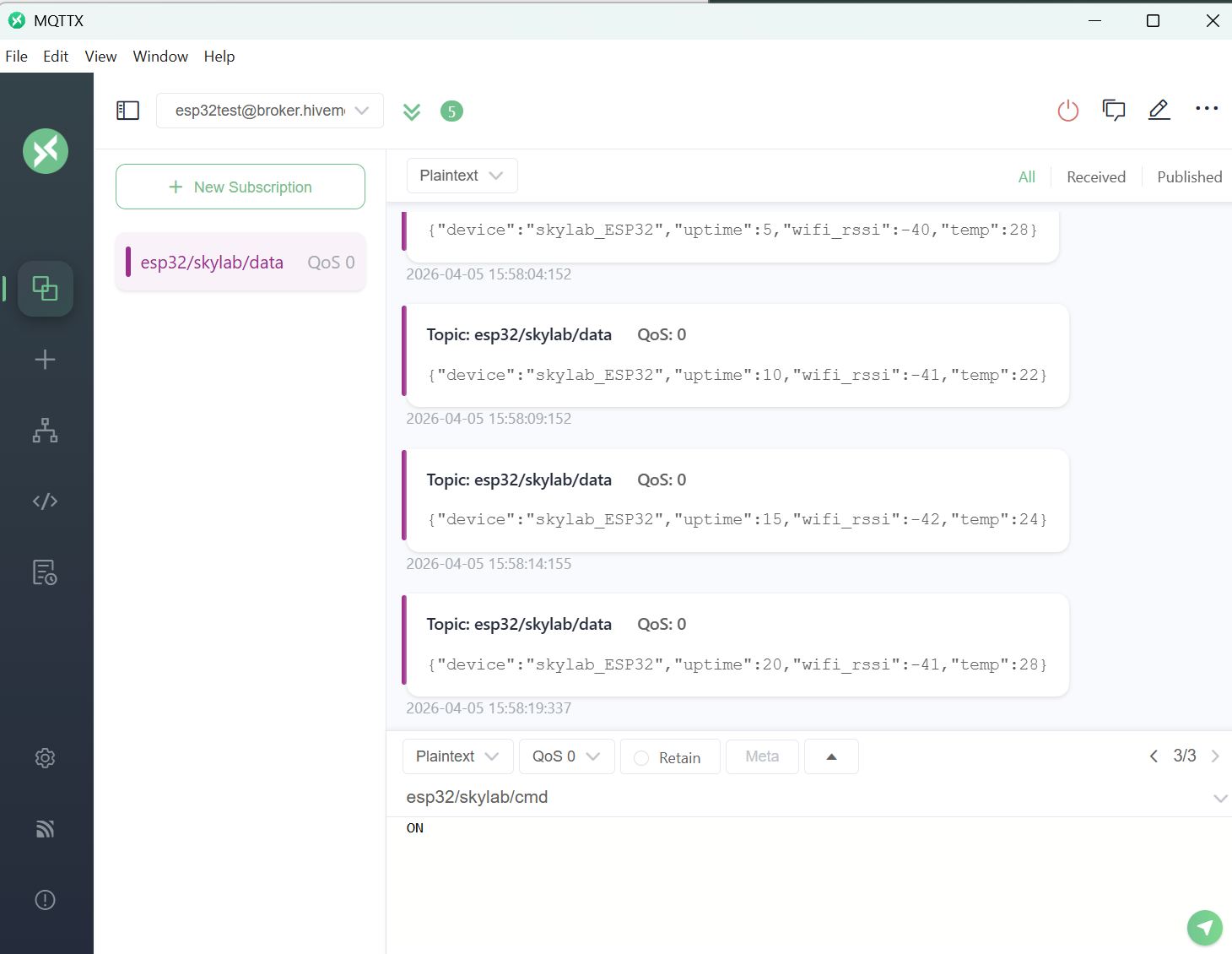Click the purple color bar of esp32/skylab/data subscription
The width and height of the screenshot is (1232, 954).
(x=128, y=263)
